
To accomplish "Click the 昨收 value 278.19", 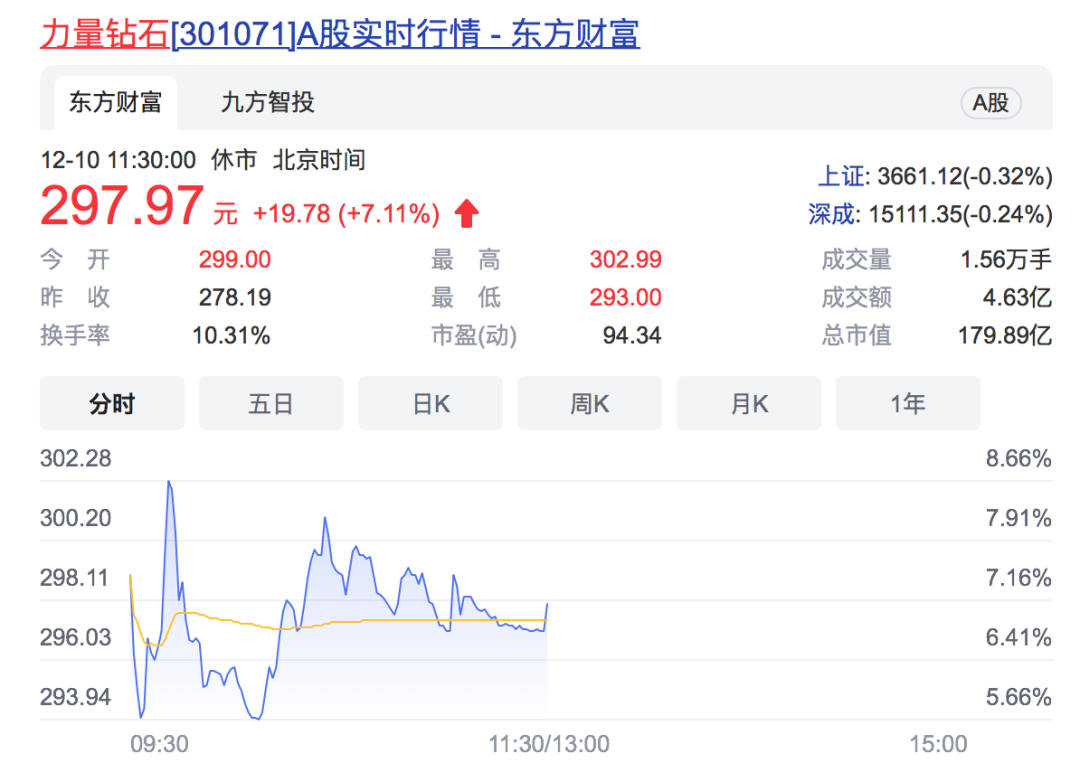I will (235, 297).
